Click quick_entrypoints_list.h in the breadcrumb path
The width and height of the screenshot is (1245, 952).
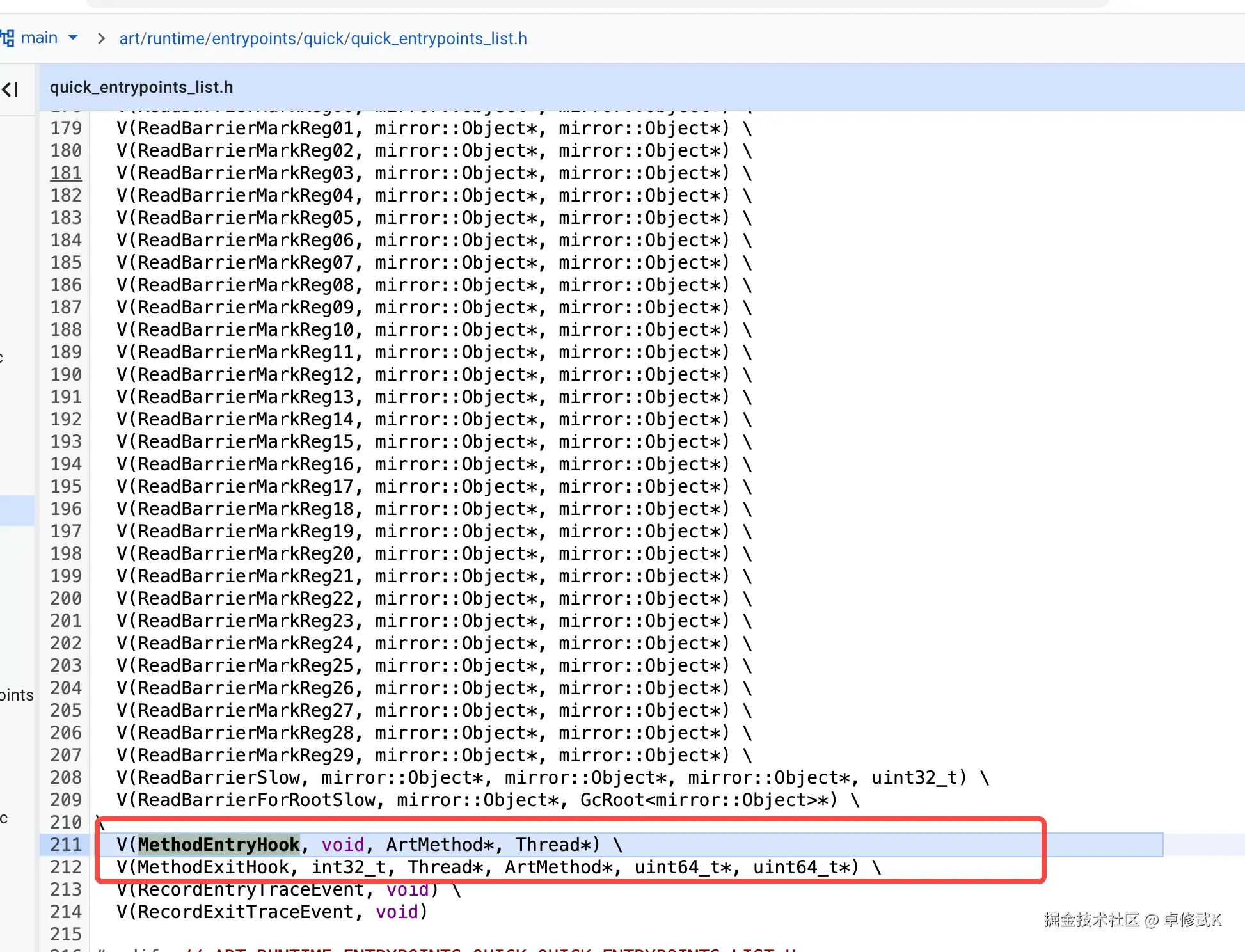click(x=439, y=39)
